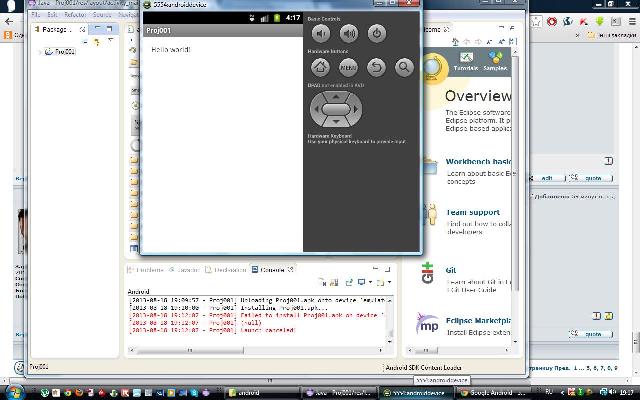Image resolution: width=640 pixels, height=400 pixels.
Task: Open Tutorials in Eclipse Welcome page
Action: [x=466, y=61]
